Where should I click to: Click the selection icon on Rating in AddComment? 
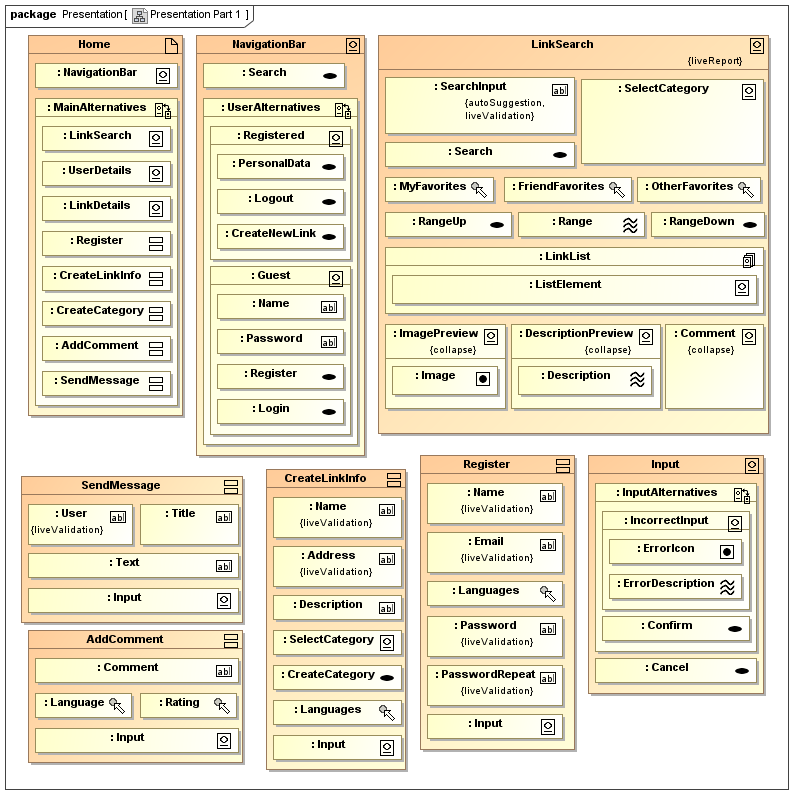point(222,706)
